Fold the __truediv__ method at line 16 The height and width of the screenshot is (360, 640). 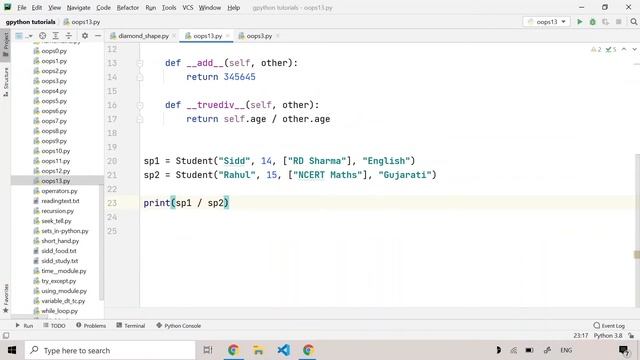tap(140, 105)
